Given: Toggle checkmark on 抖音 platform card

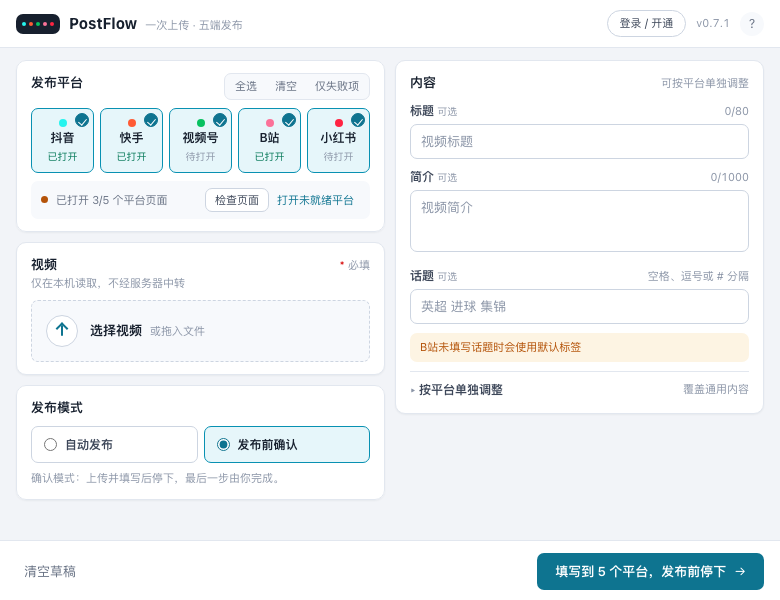Looking at the screenshot, I should coord(82,120).
